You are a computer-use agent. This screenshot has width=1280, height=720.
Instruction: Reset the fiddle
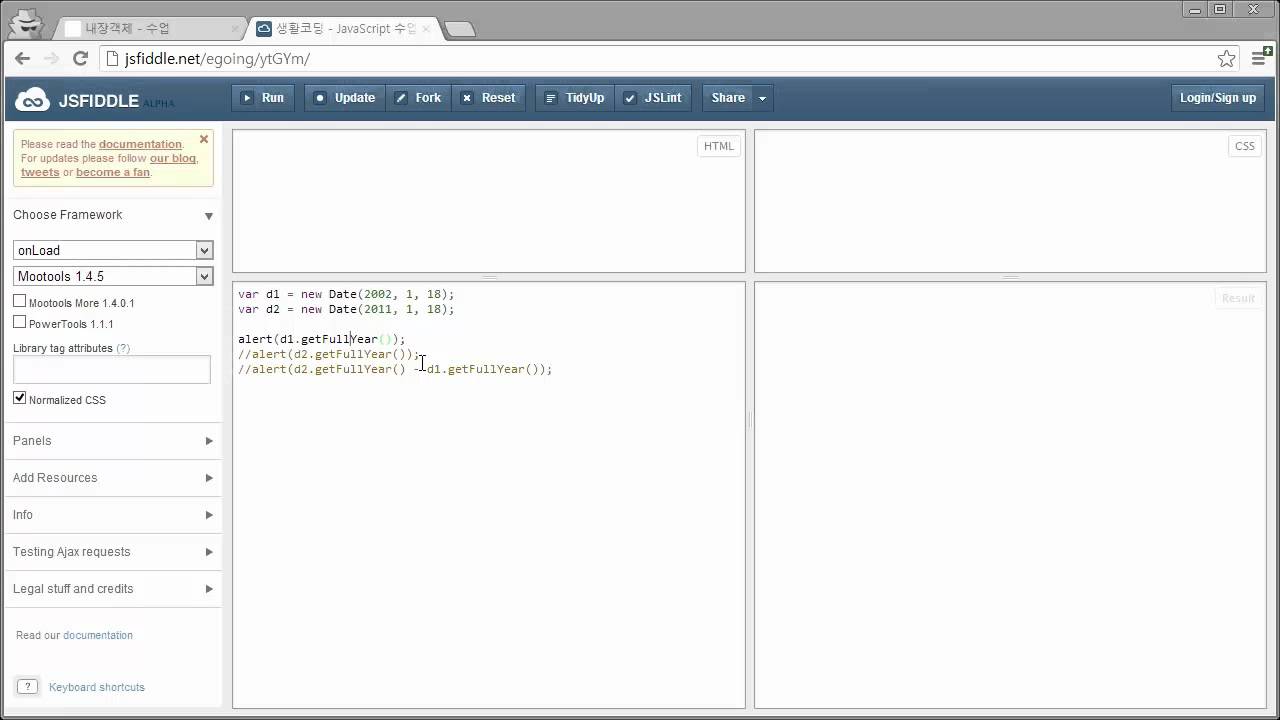point(488,98)
